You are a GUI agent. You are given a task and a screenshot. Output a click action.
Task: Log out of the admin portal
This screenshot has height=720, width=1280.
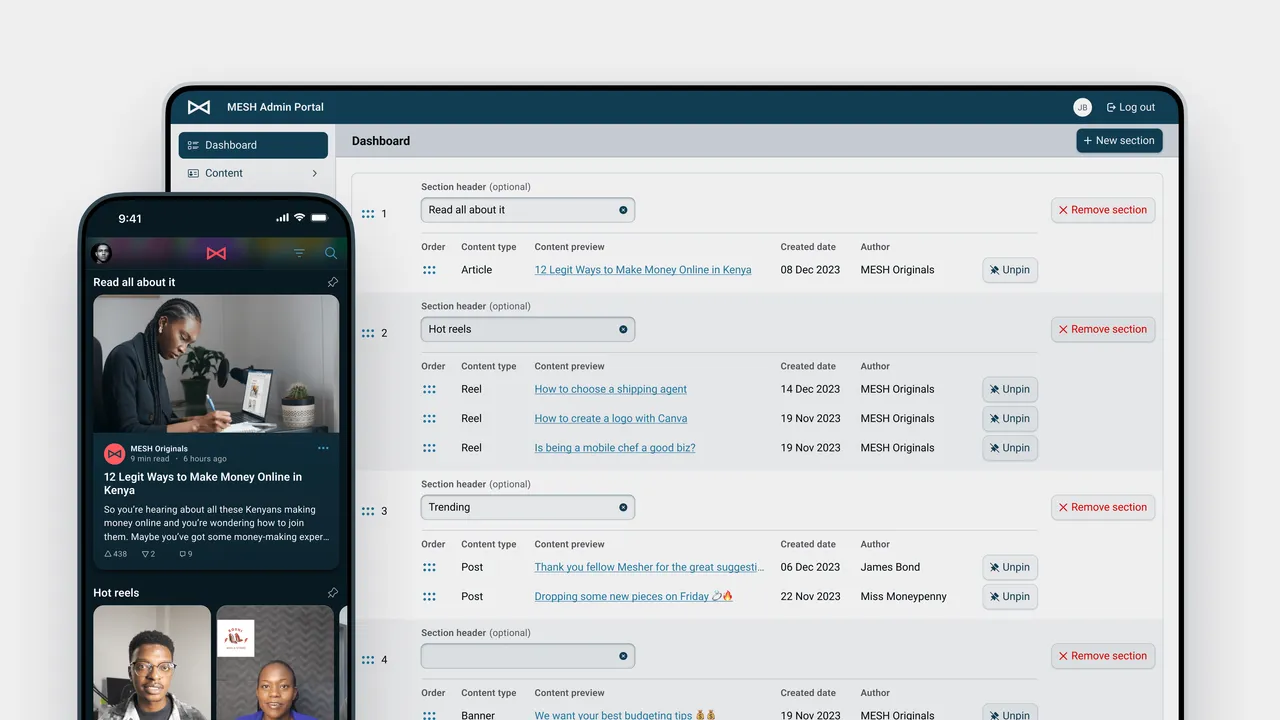coord(1131,107)
